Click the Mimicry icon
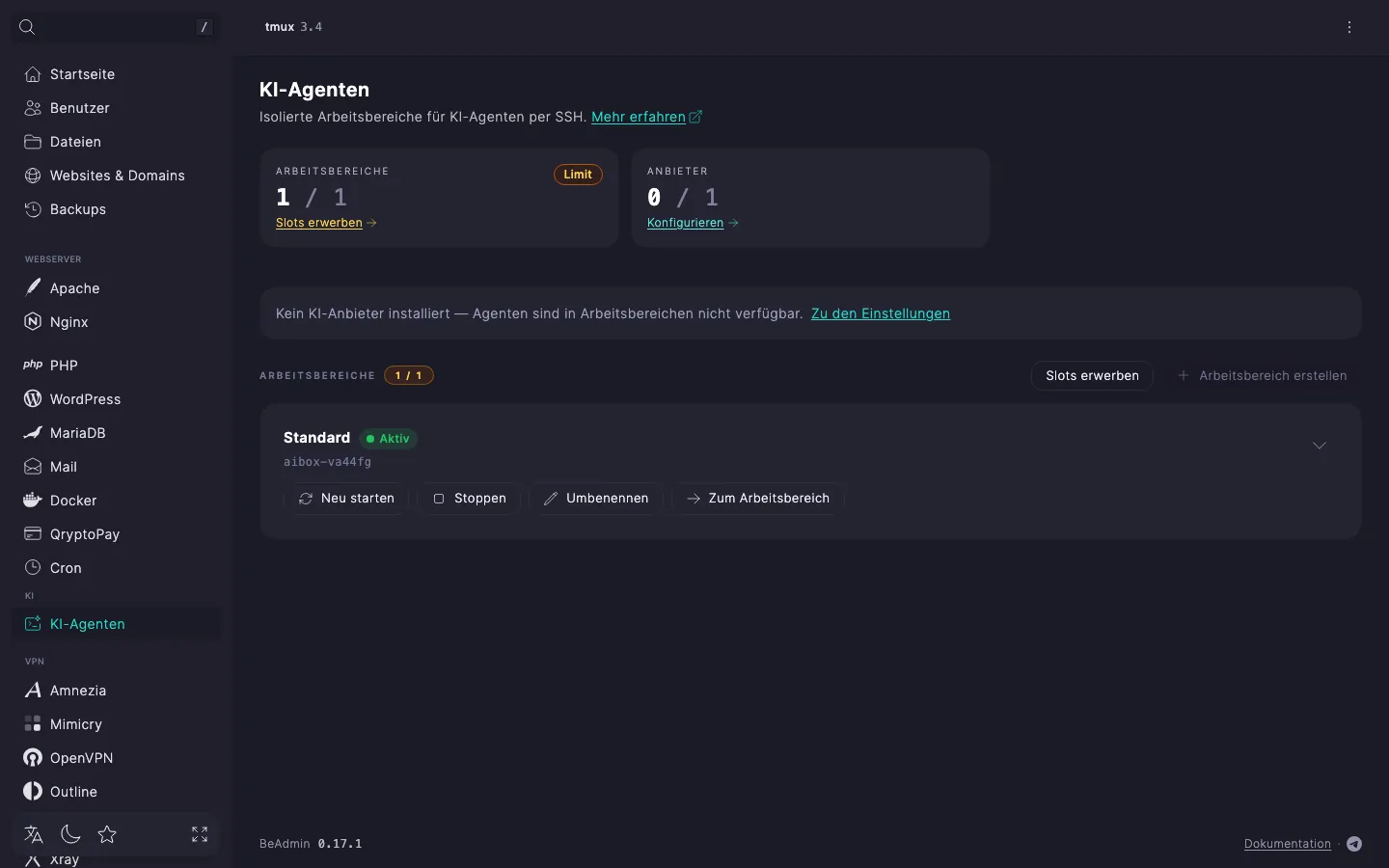Image resolution: width=1389 pixels, height=868 pixels. 33,723
